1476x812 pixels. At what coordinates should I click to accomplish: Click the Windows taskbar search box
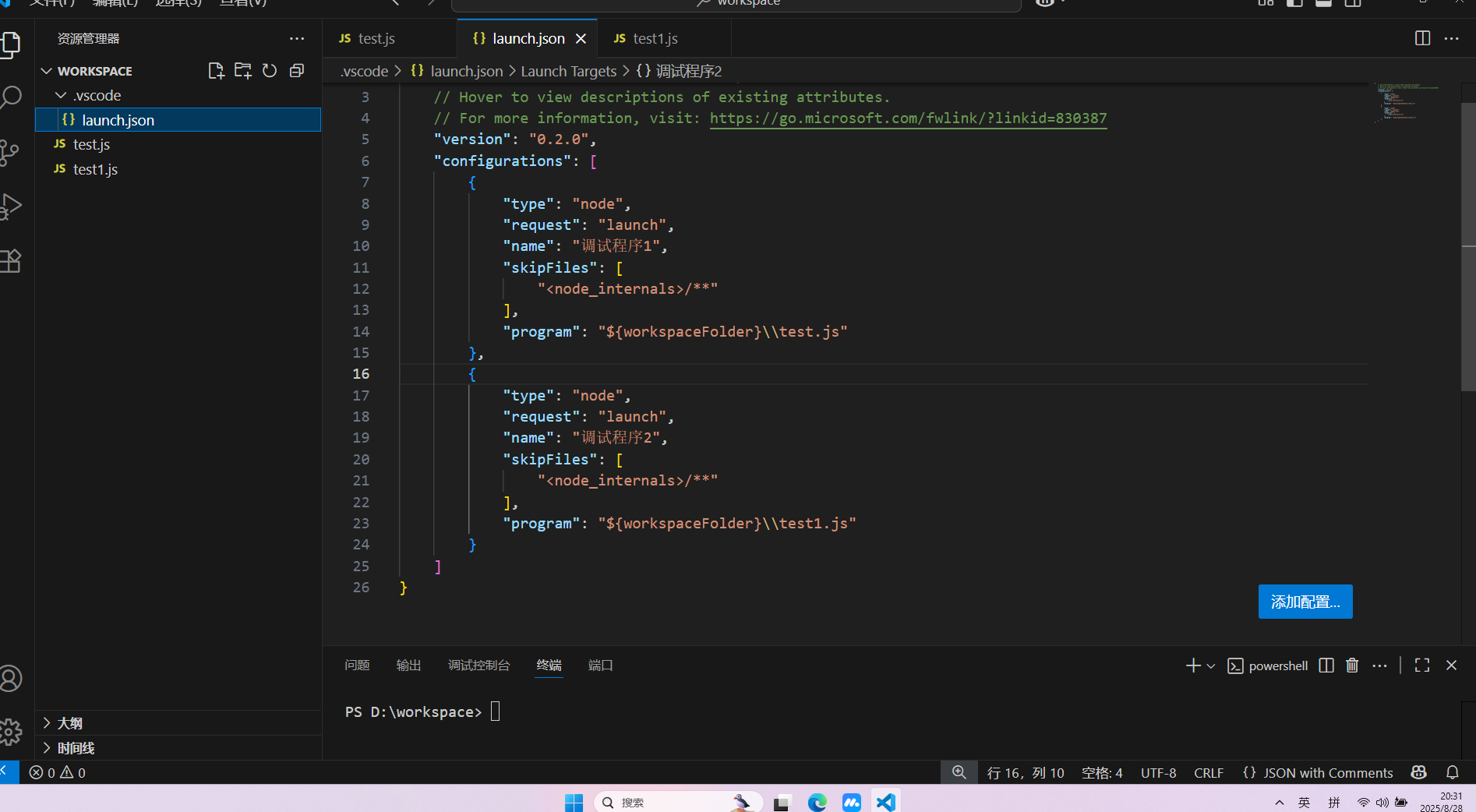[678, 802]
